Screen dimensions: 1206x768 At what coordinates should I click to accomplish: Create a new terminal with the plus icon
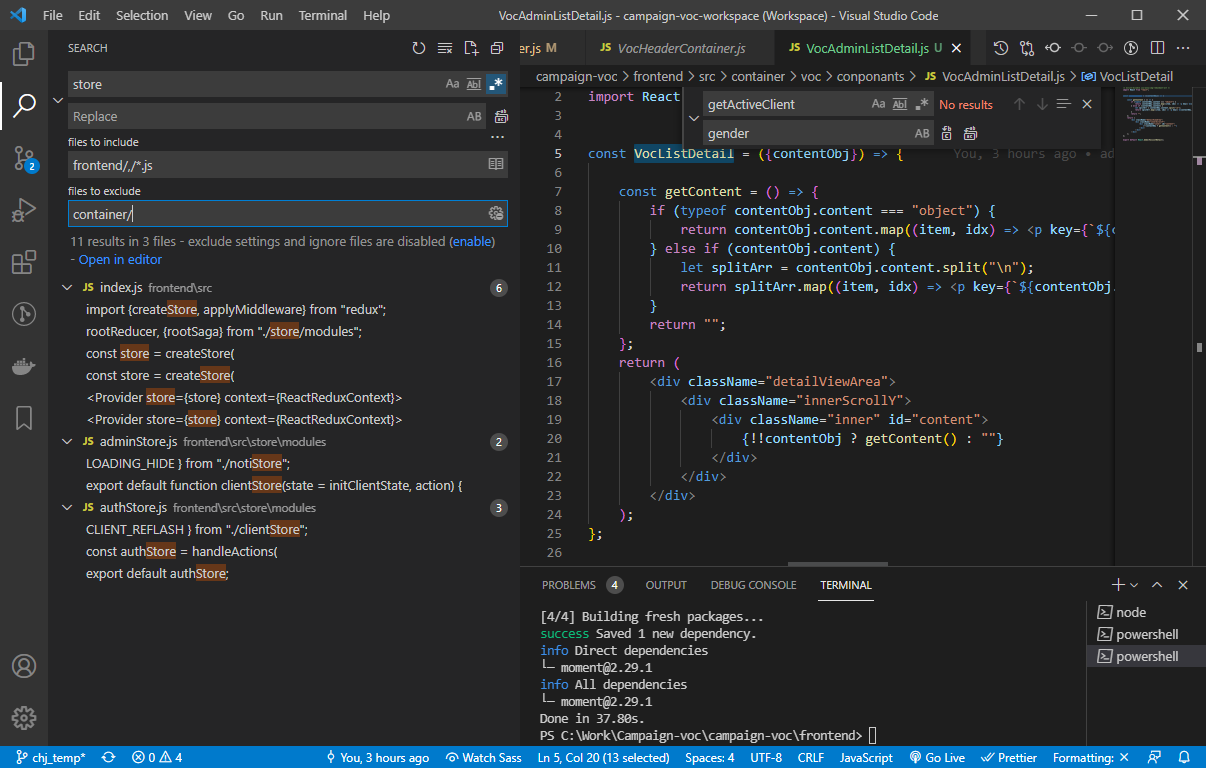pos(1118,585)
